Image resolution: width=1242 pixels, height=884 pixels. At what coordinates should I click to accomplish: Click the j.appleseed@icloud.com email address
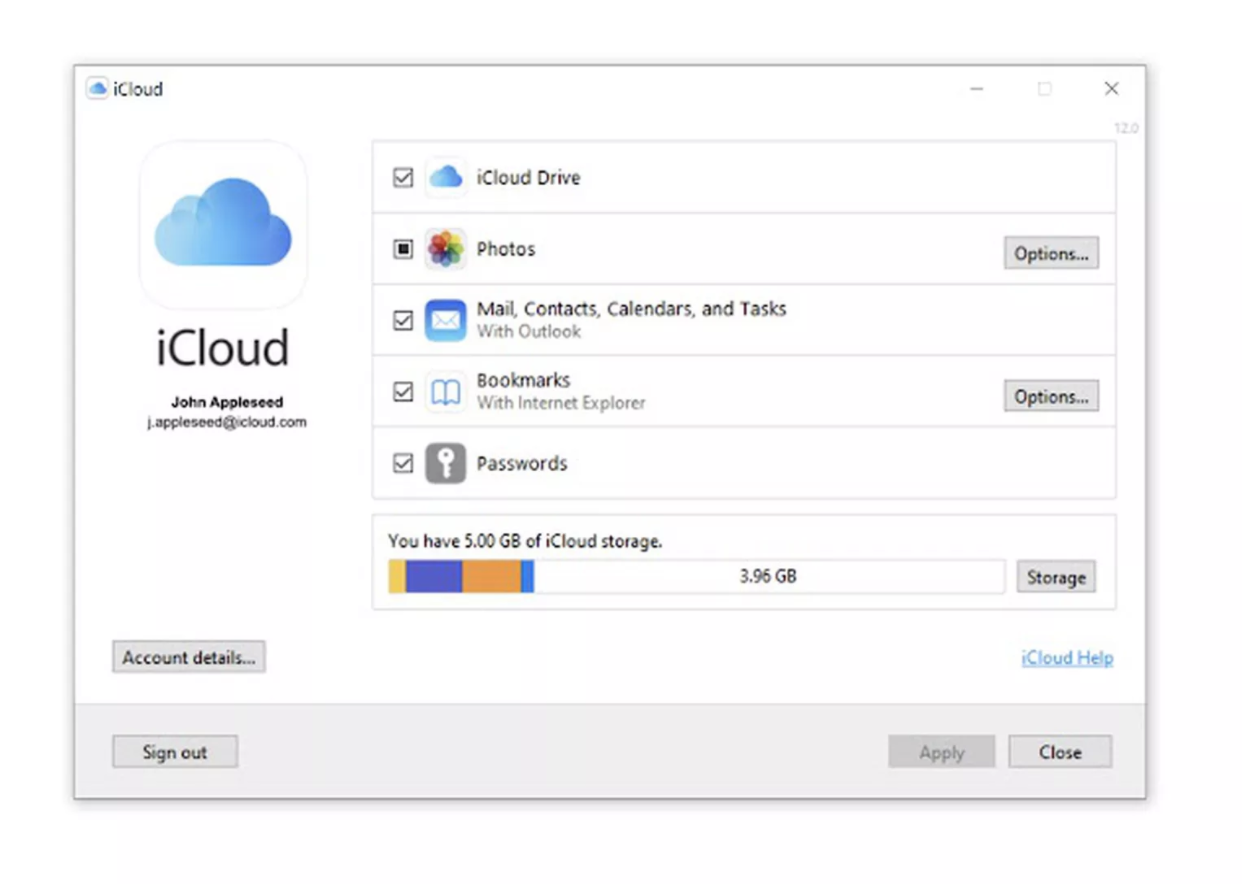click(x=227, y=422)
